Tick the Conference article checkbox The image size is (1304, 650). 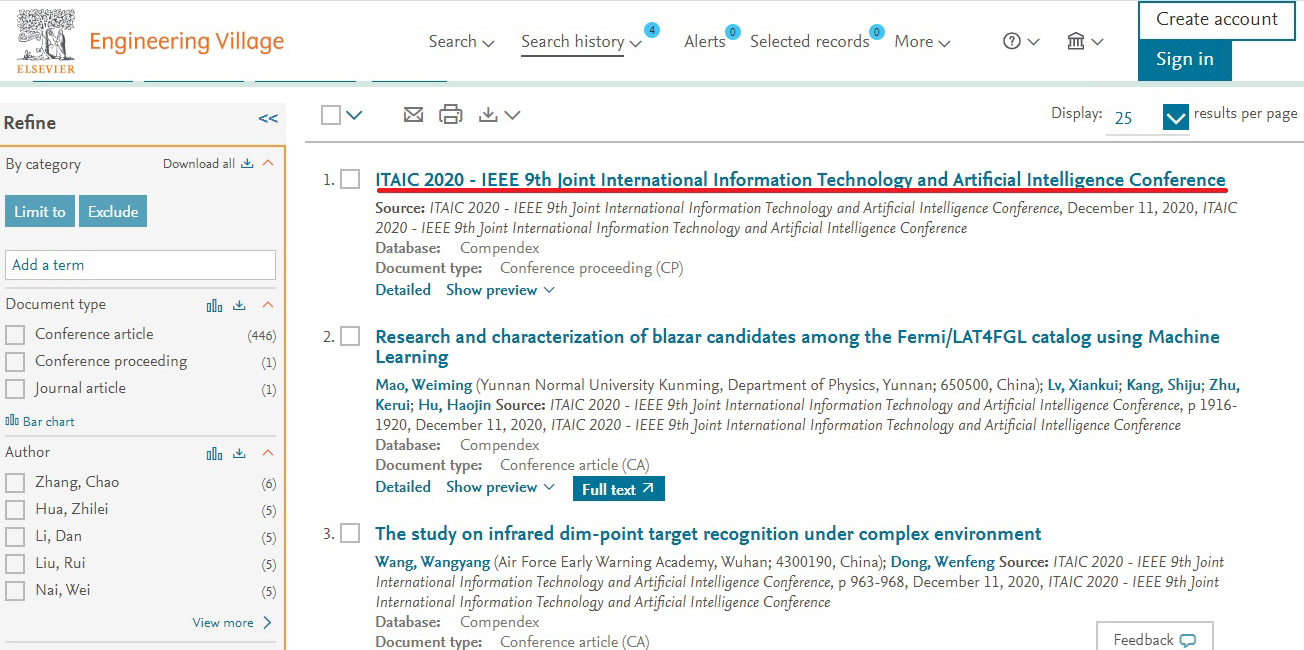point(15,335)
